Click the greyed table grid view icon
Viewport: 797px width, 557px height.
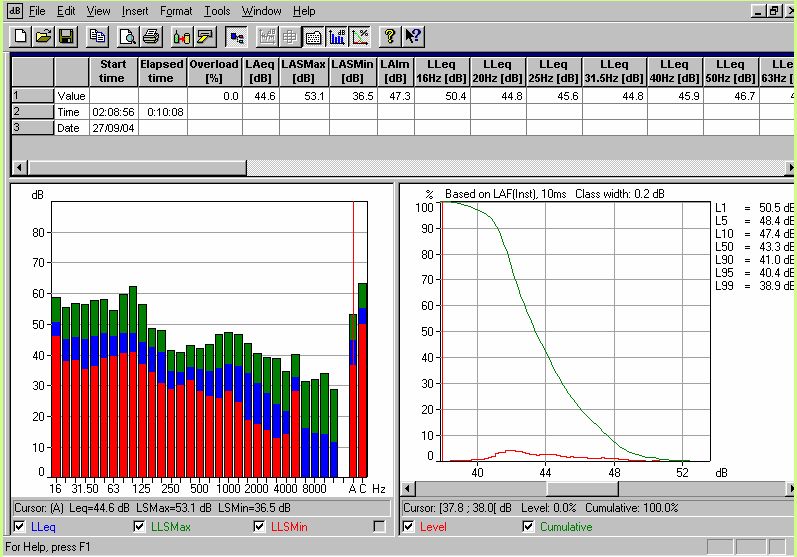pyautogui.click(x=290, y=37)
